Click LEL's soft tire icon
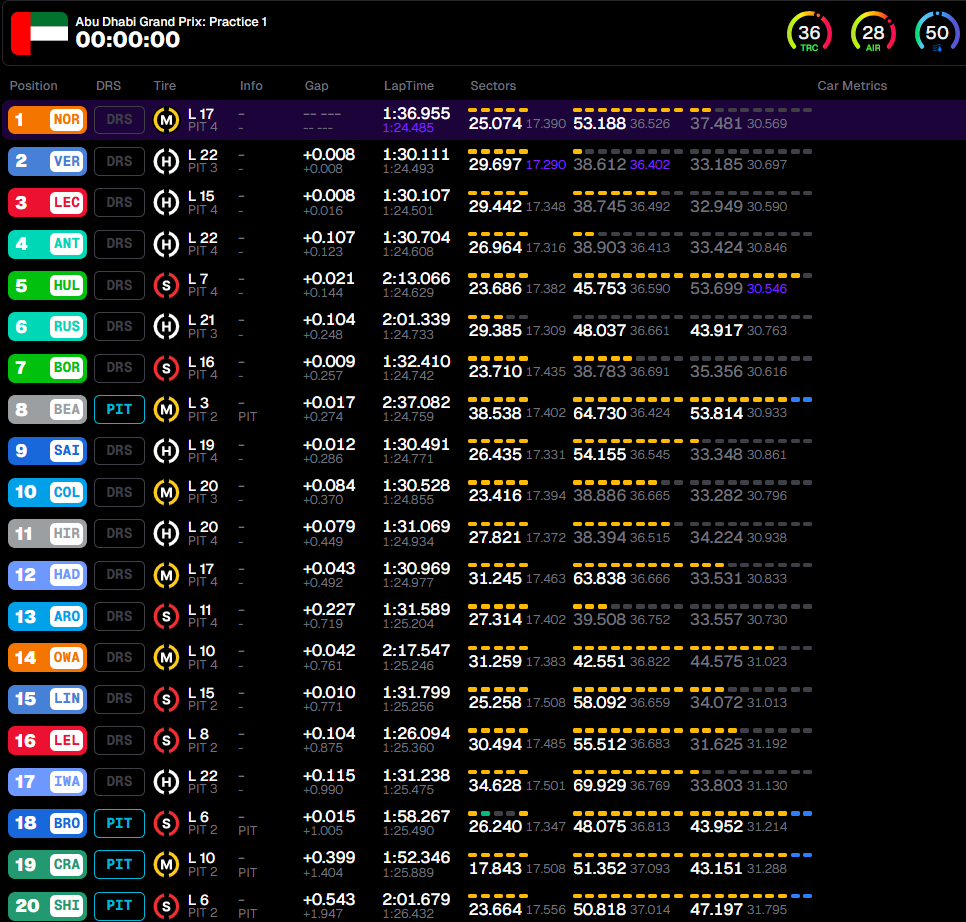Image resolution: width=966 pixels, height=922 pixels. (166, 740)
